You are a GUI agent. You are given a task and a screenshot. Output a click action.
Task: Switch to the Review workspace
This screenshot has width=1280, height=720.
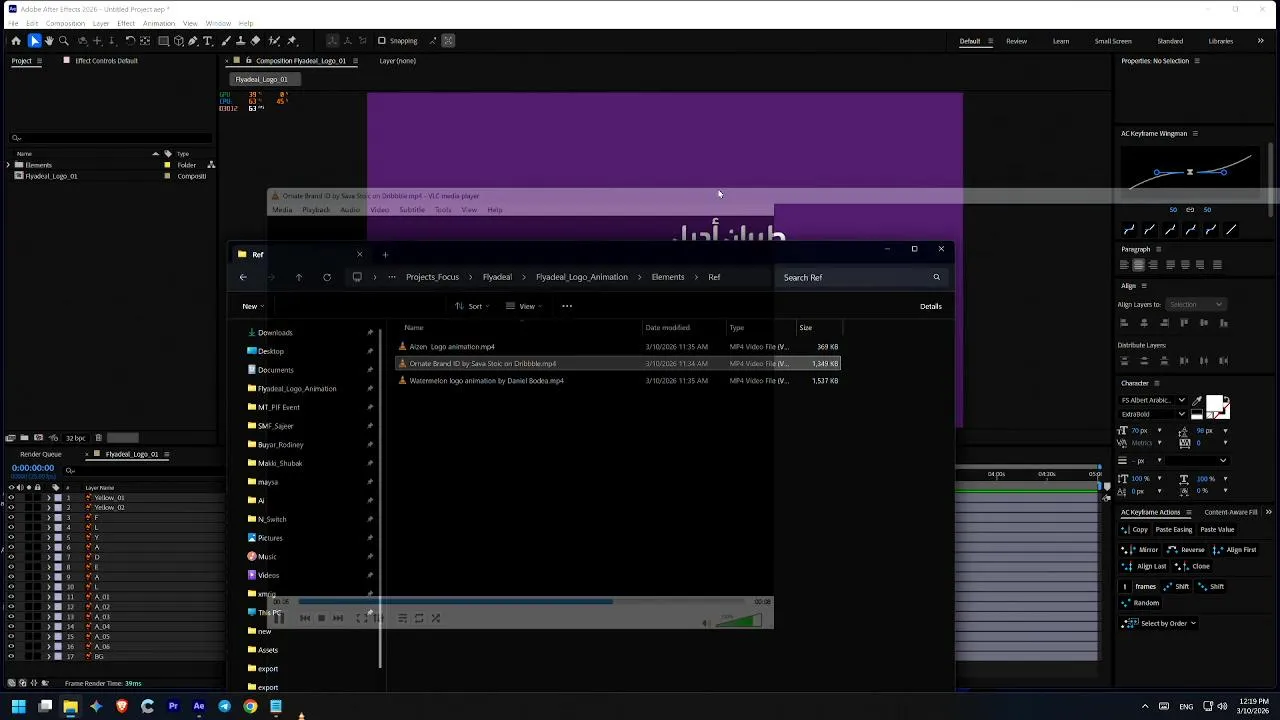click(1016, 41)
